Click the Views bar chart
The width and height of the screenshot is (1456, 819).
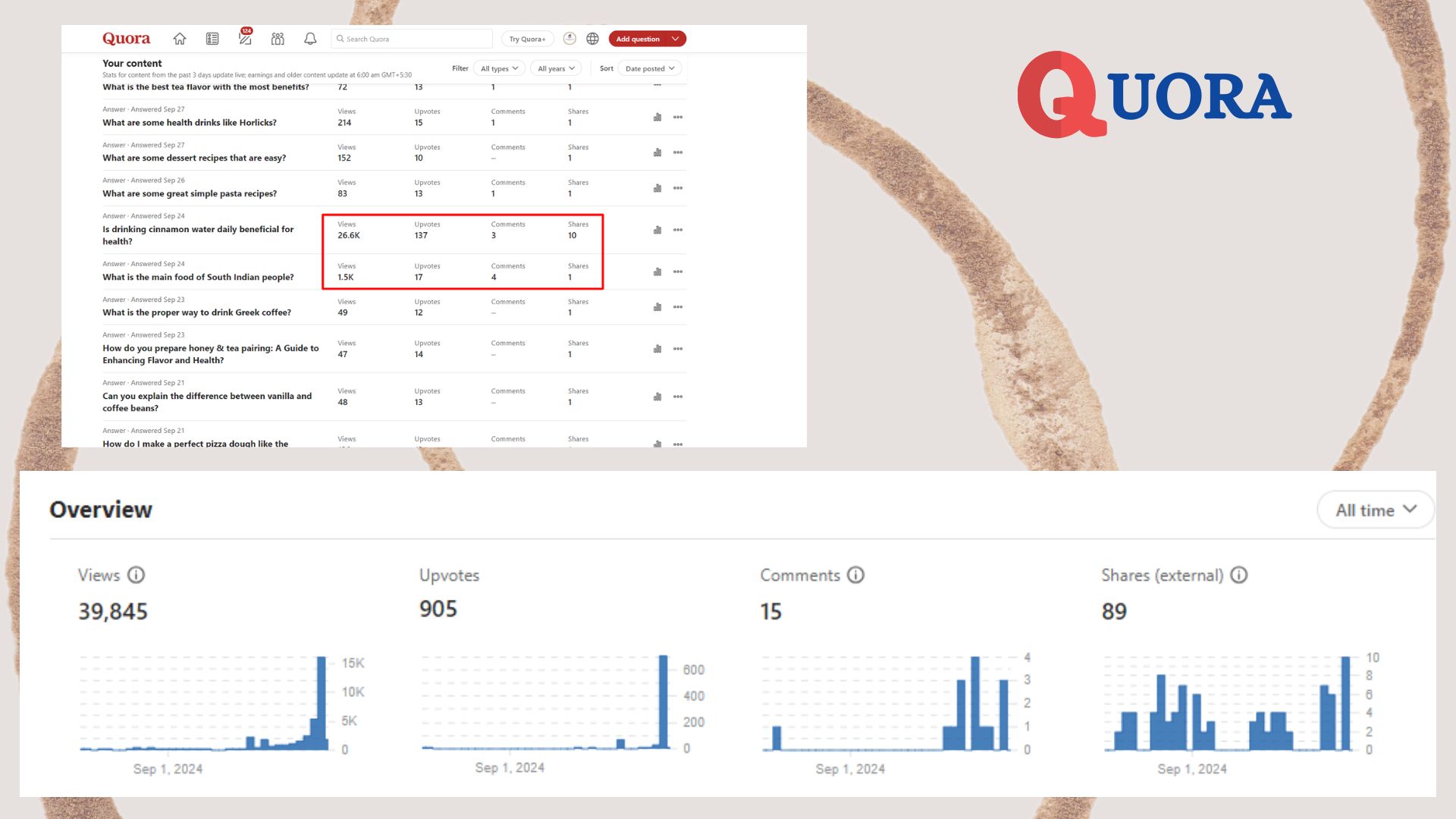coord(205,703)
